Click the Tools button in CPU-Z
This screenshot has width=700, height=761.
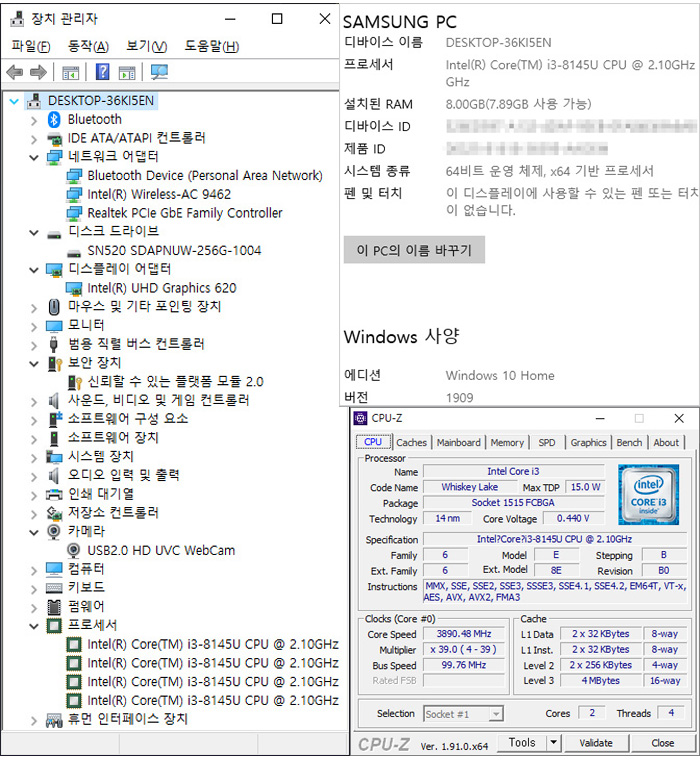[522, 743]
